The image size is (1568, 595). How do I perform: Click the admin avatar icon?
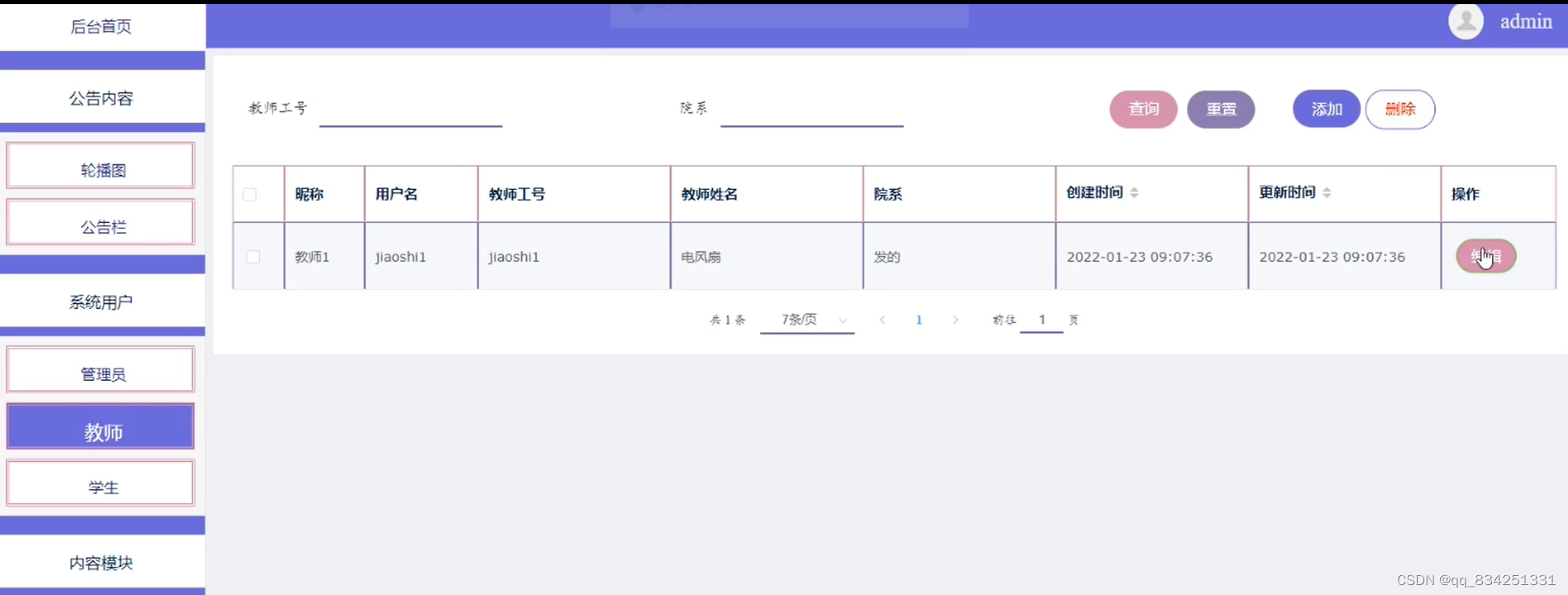pos(1466,21)
